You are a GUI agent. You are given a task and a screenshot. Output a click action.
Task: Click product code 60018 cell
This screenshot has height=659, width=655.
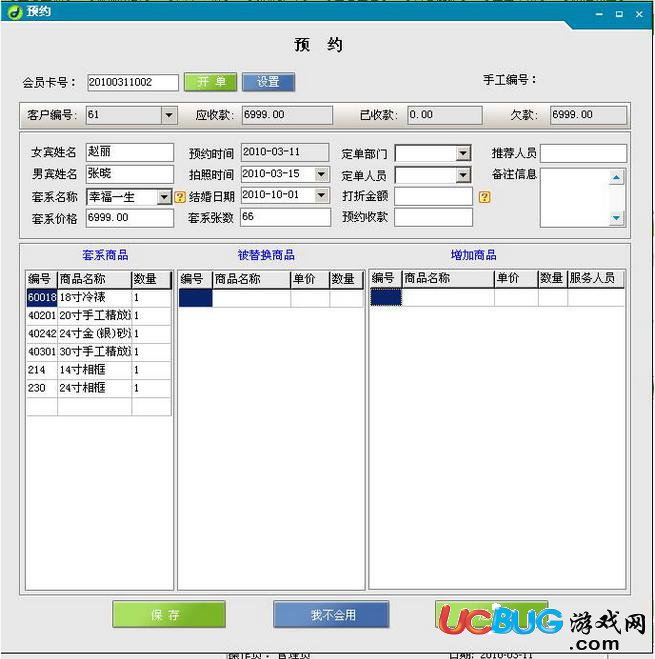pyautogui.click(x=42, y=298)
